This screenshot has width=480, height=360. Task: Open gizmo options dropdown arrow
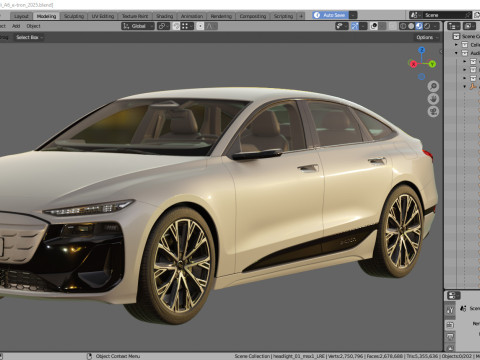(363, 26)
